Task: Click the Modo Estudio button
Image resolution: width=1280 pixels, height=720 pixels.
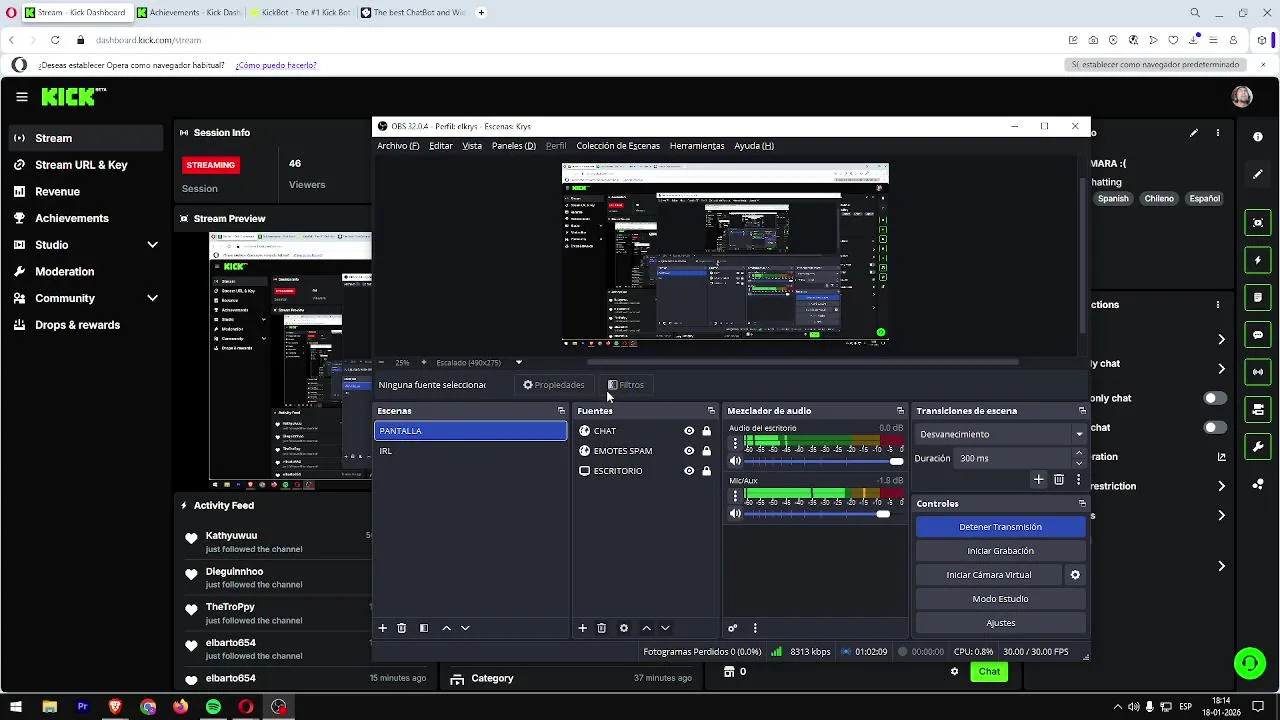Action: click(1001, 599)
